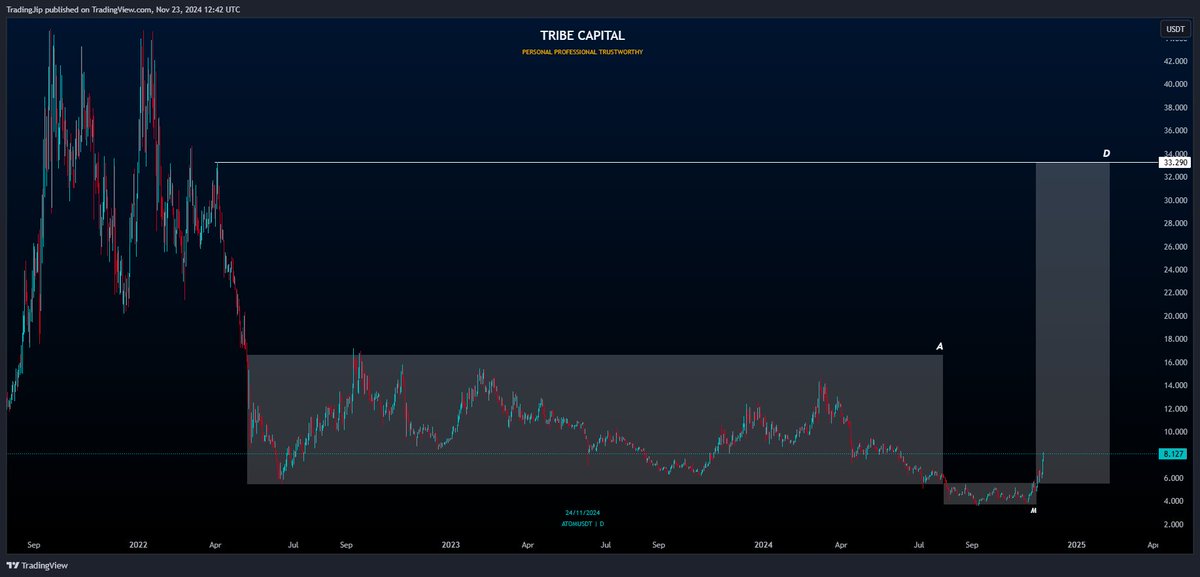Select the point label D on chart

pos(1106,153)
